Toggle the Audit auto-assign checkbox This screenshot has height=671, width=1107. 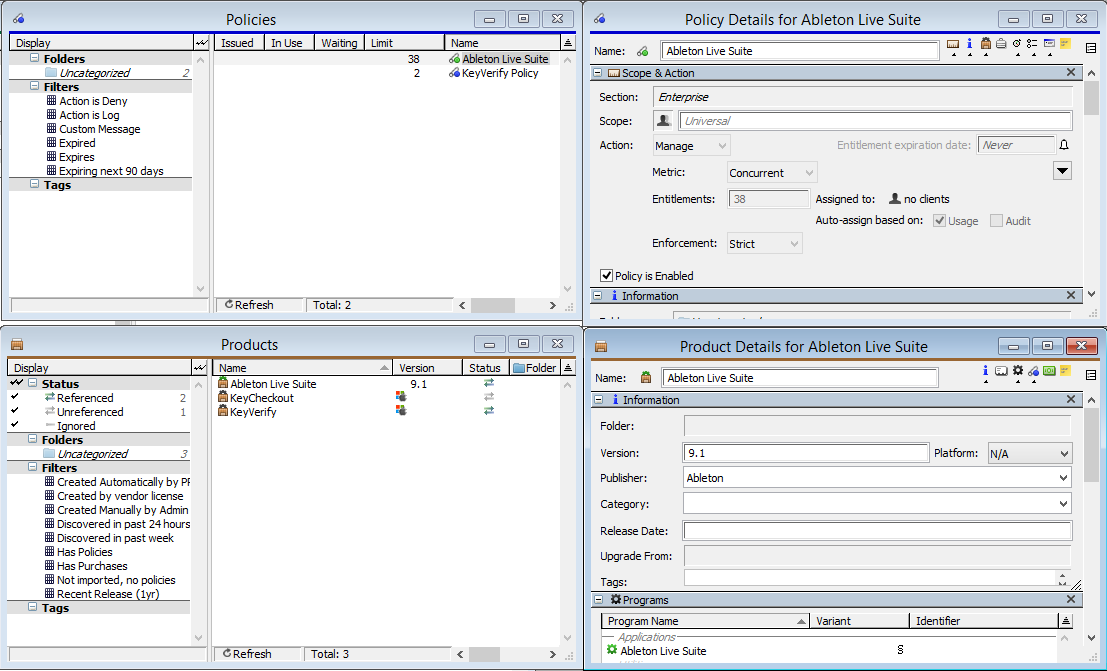[x=996, y=220]
